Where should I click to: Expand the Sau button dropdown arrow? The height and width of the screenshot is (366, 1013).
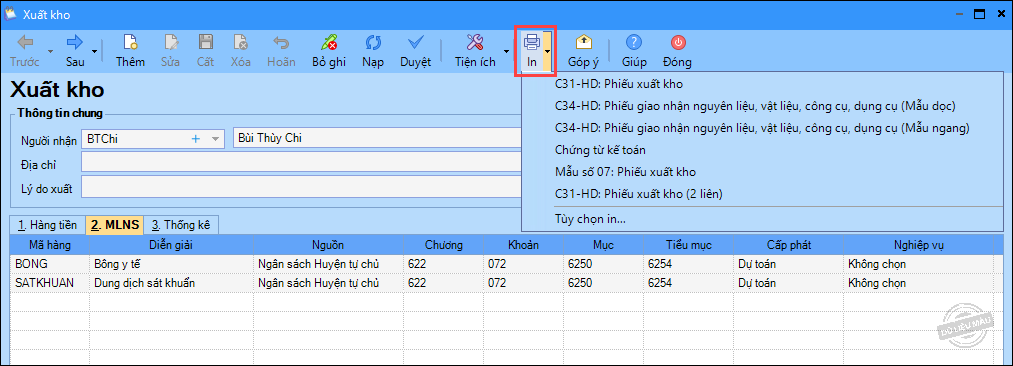(94, 50)
